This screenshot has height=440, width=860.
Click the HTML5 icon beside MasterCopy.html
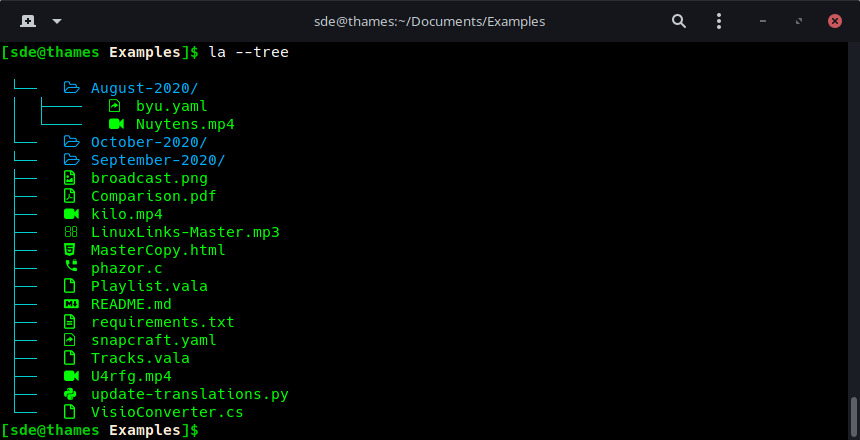click(x=70, y=250)
